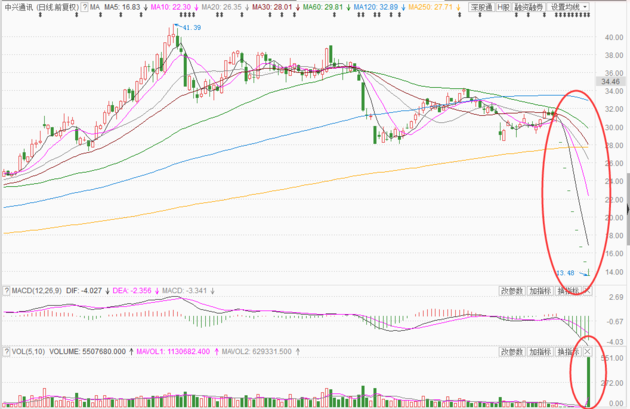Image resolution: width=630 pixels, height=409 pixels.
Task: Click the MA120: 32.89 label
Action: tap(376, 7)
